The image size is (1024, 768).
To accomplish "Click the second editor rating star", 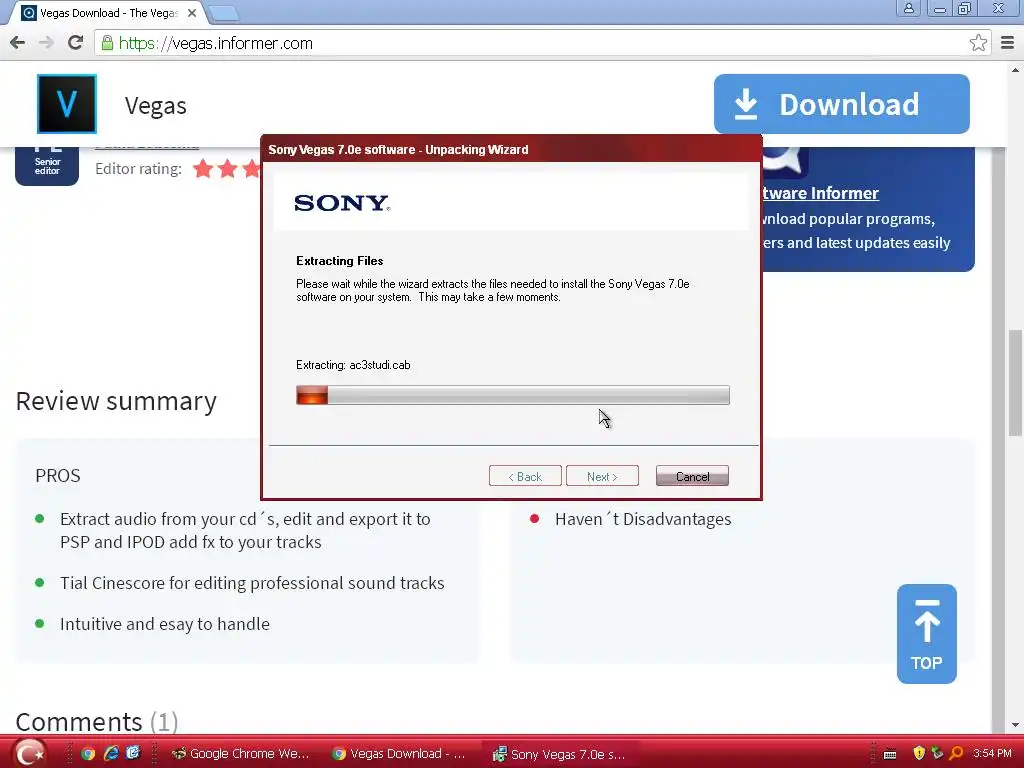I will point(227,169).
